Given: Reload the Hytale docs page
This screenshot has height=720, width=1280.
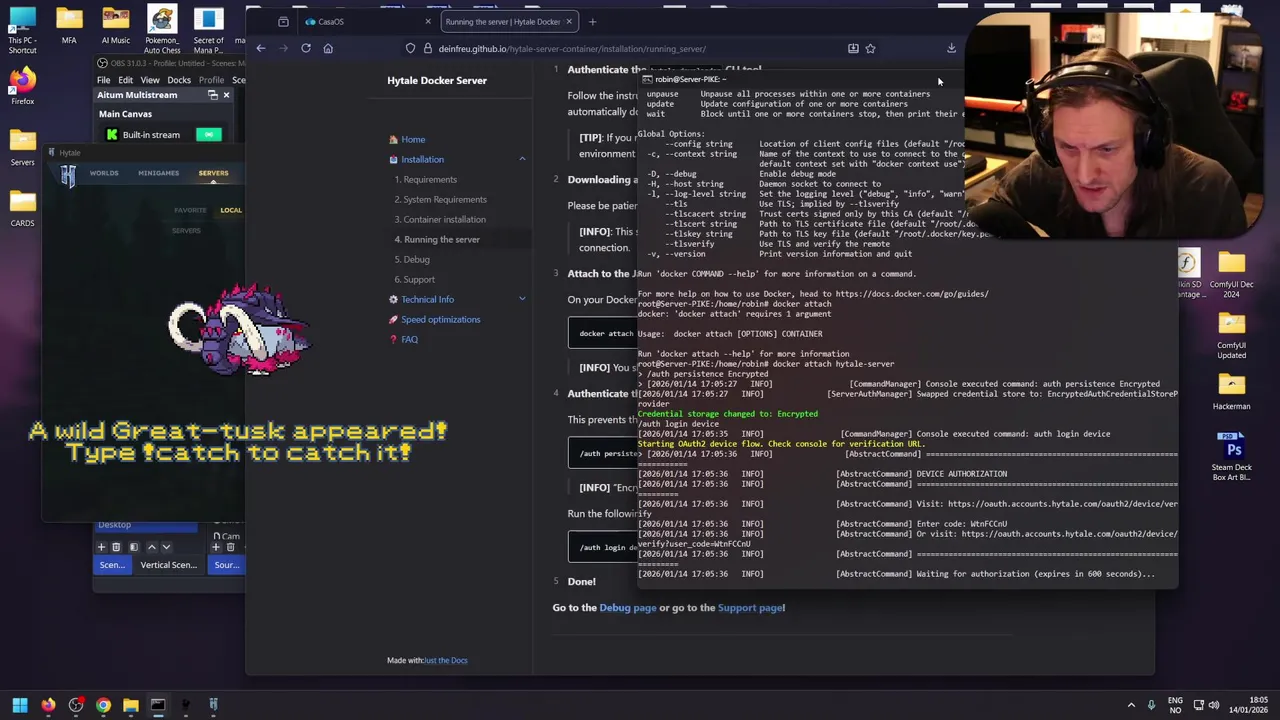Looking at the screenshot, I should pos(306,48).
